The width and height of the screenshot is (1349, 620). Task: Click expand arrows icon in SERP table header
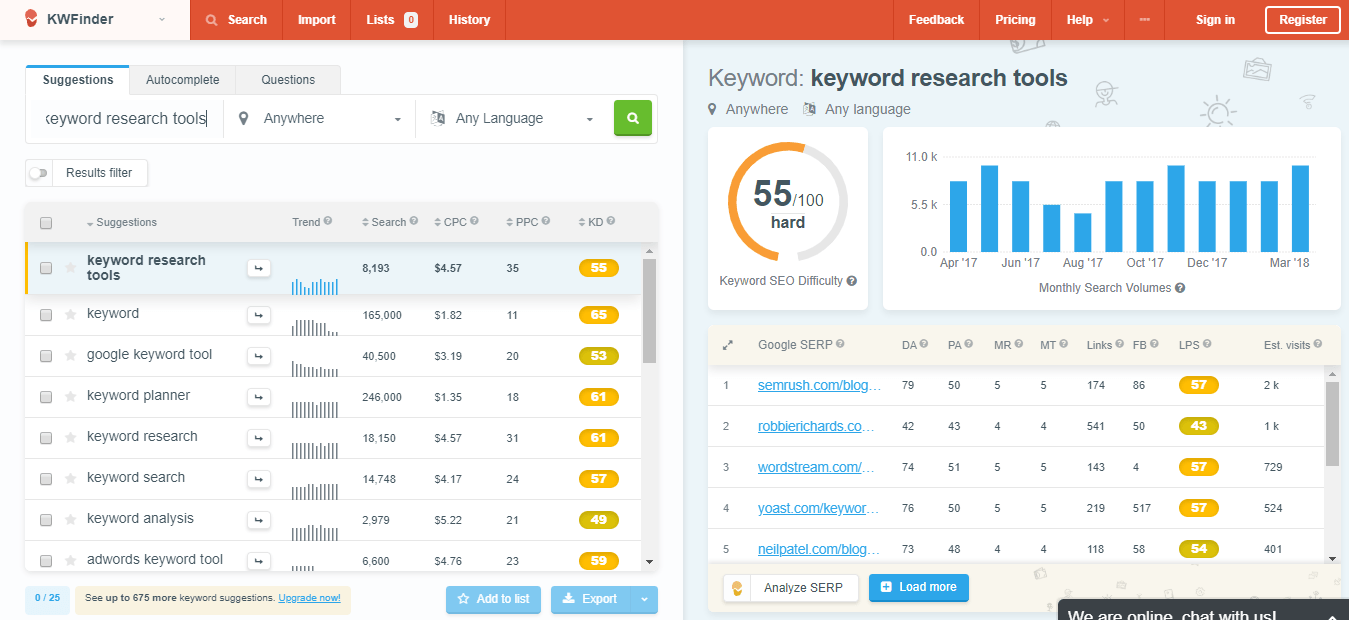pos(727,345)
